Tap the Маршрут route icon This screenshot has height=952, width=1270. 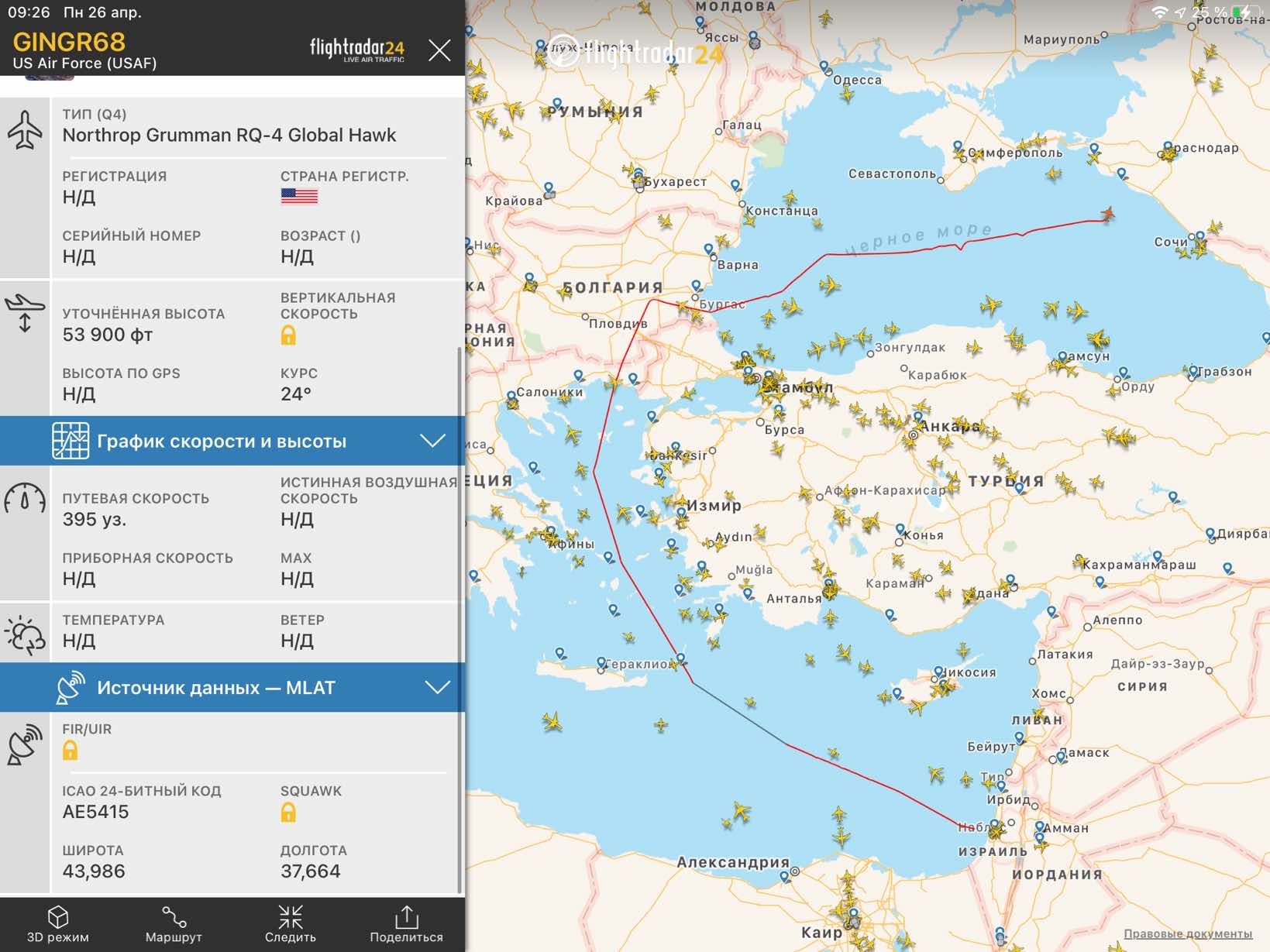(174, 924)
